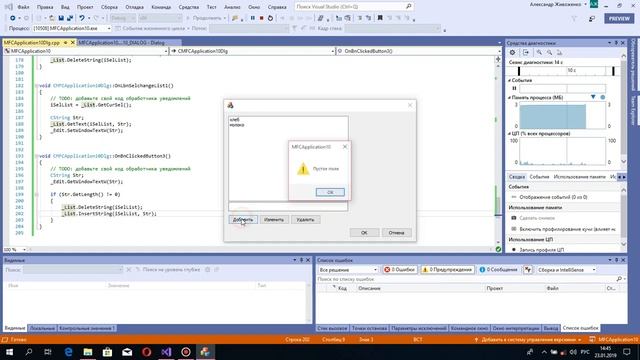Click the Select Tools icon next to the gear

tap(526, 52)
